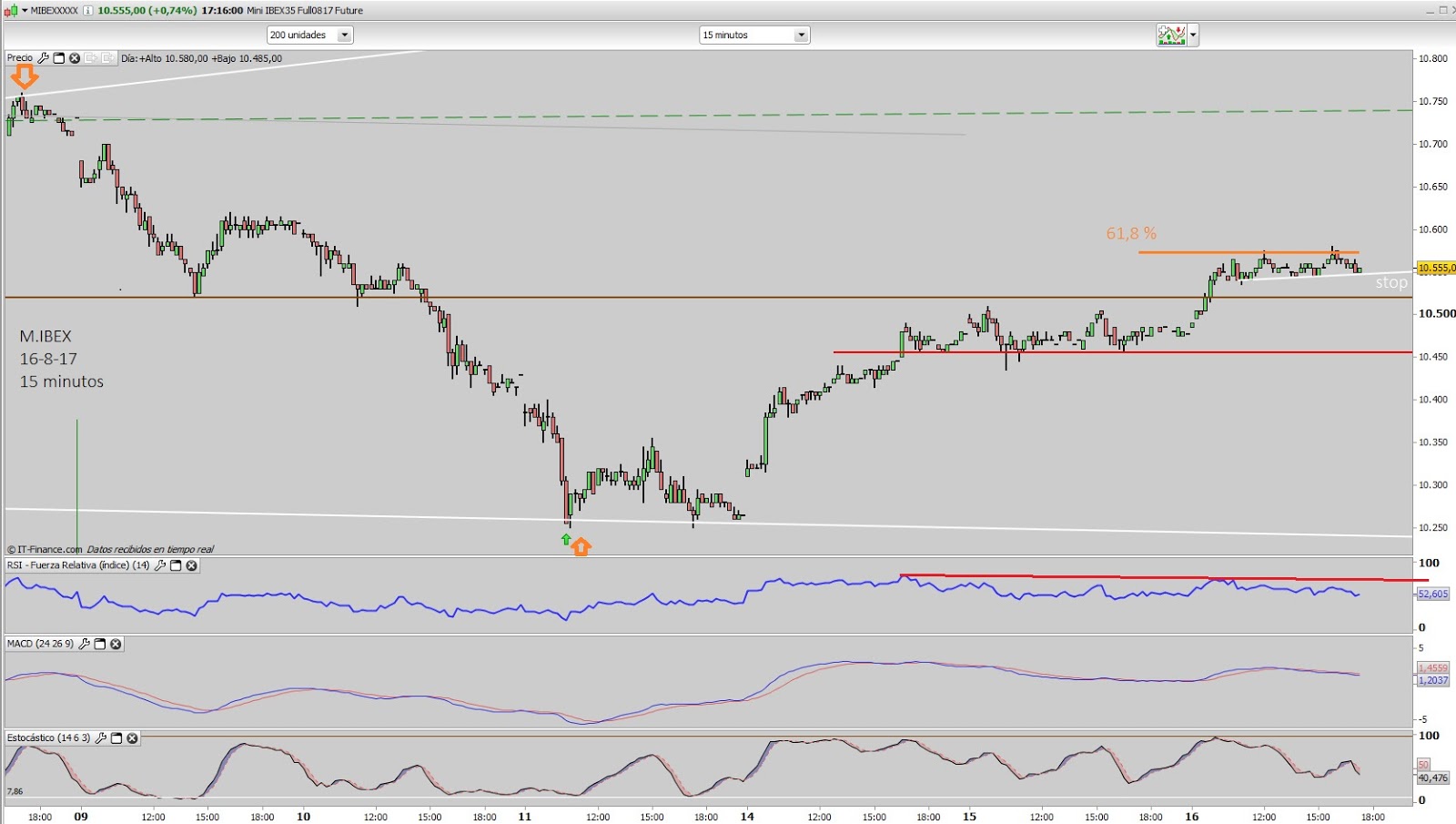This screenshot has width=1456, height=824.
Task: Click the day 09 label on the time axis
Action: (81, 817)
